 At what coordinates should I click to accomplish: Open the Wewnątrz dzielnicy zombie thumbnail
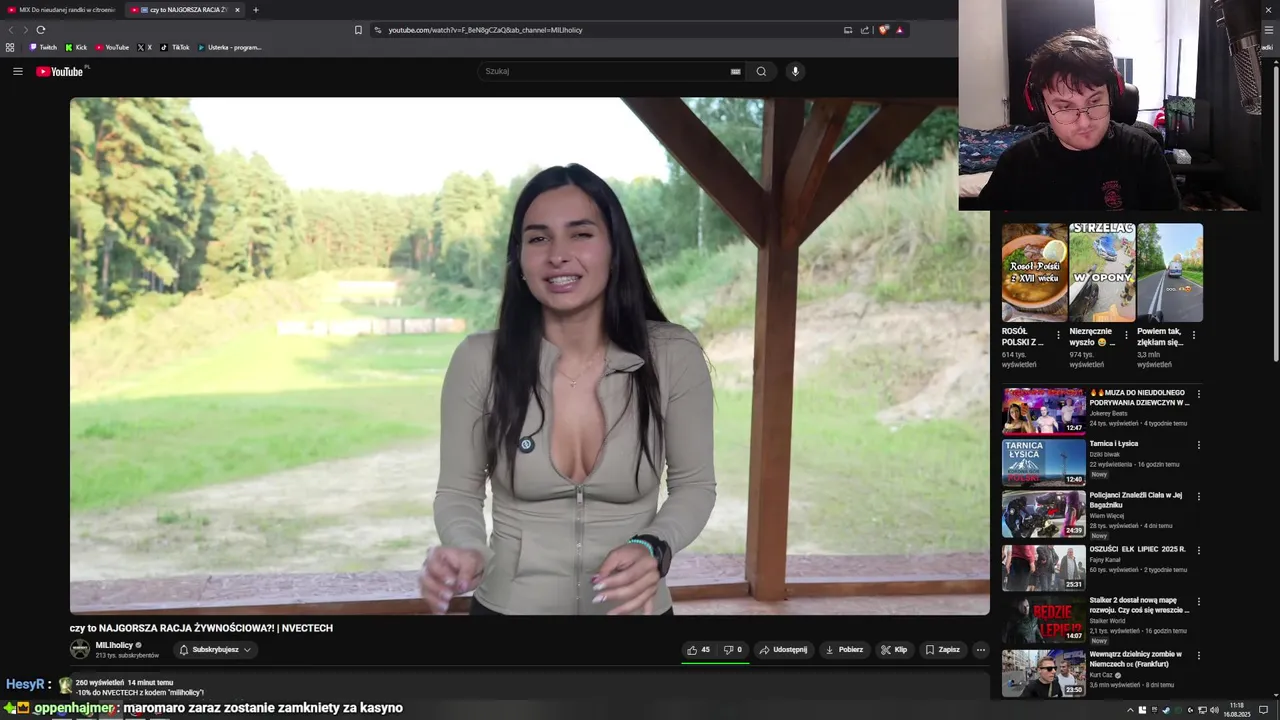click(1044, 673)
